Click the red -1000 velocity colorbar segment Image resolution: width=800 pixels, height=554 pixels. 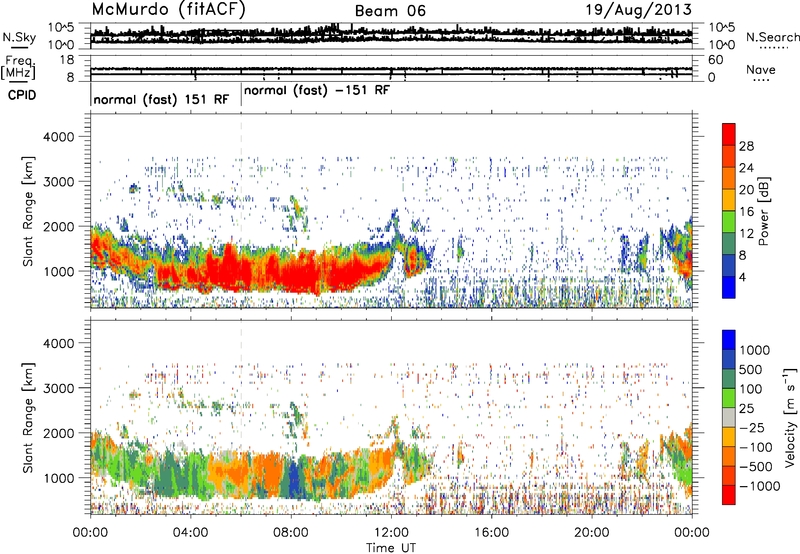pyautogui.click(x=729, y=495)
